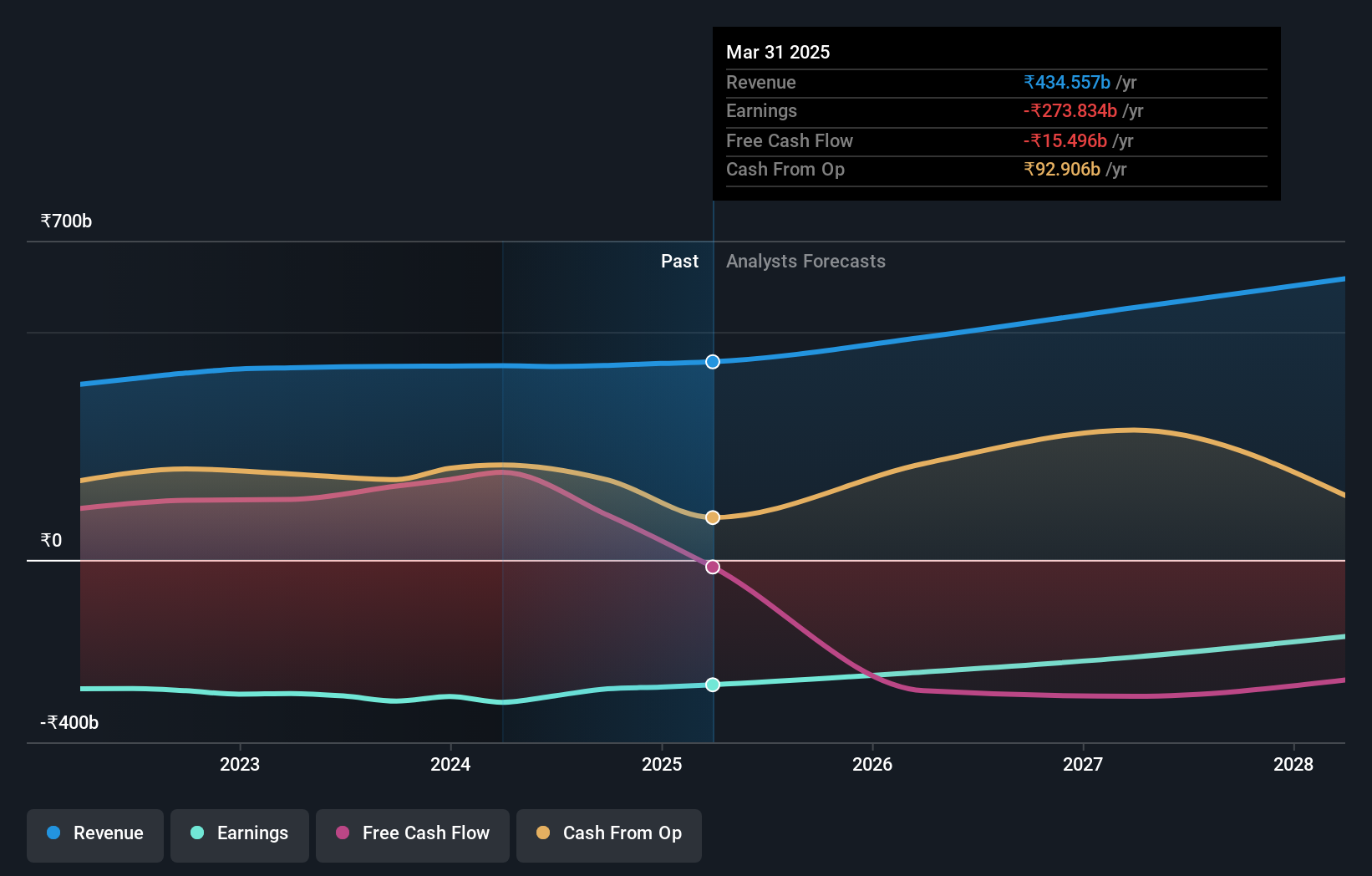Click the Past label on the chart

679,262
